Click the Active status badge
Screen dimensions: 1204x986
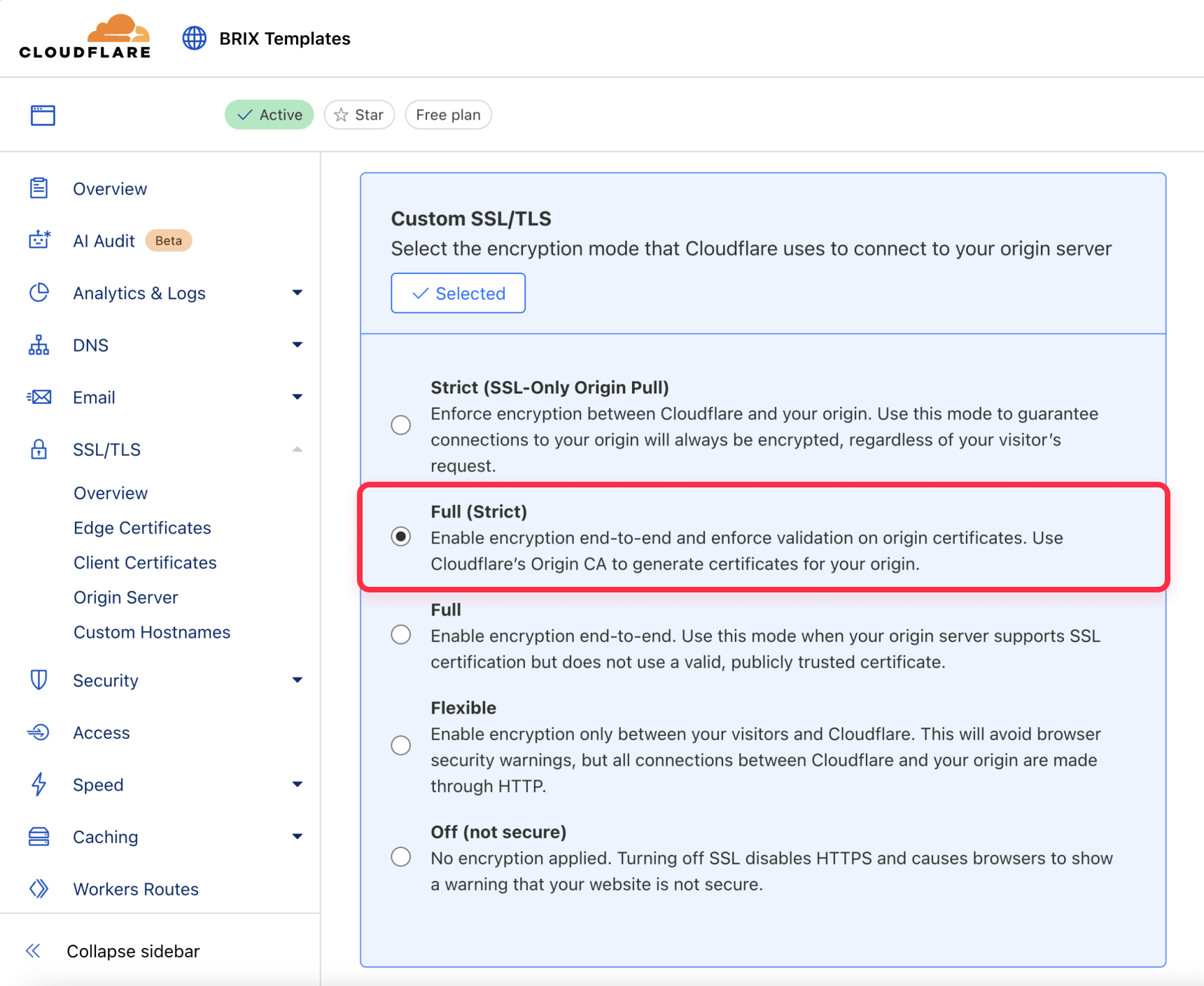[269, 115]
